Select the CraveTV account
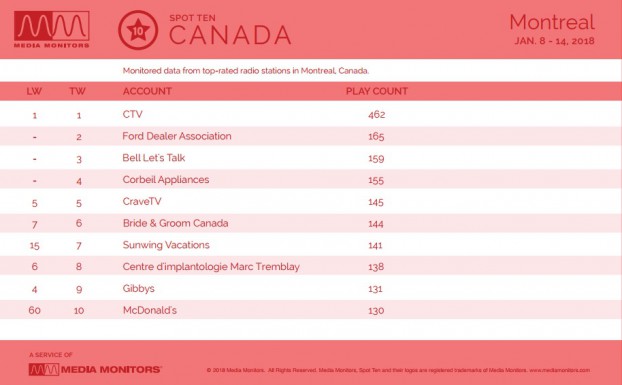622x385 pixels. click(142, 201)
